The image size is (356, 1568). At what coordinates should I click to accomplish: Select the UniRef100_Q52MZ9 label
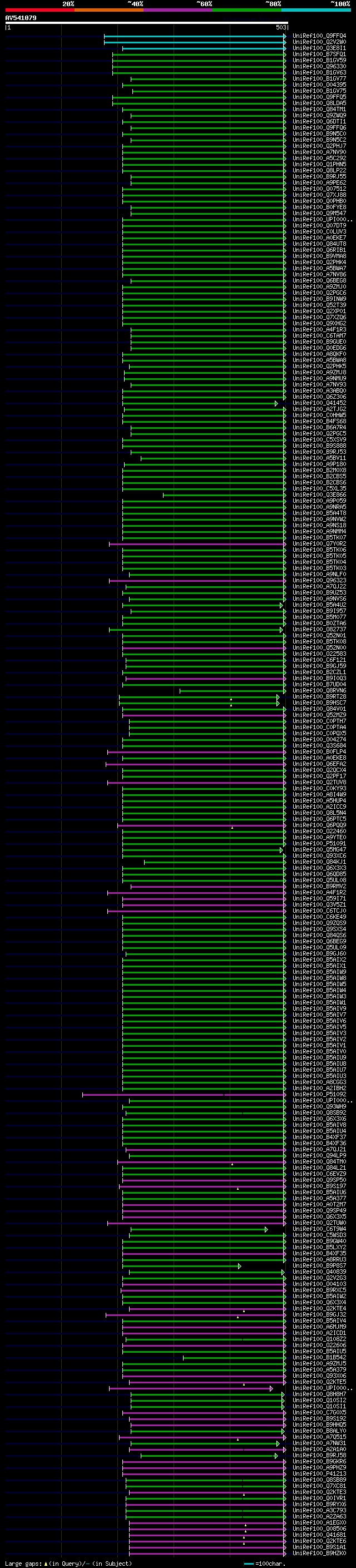click(319, 715)
